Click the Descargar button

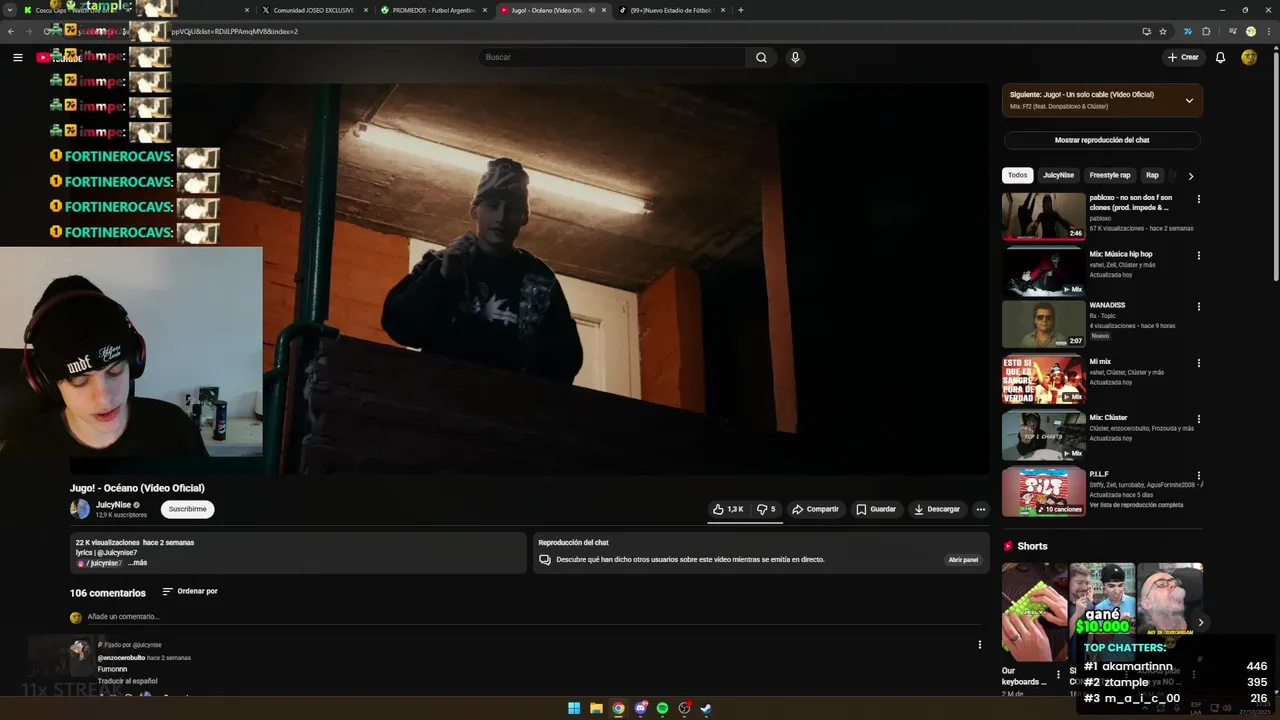937,509
